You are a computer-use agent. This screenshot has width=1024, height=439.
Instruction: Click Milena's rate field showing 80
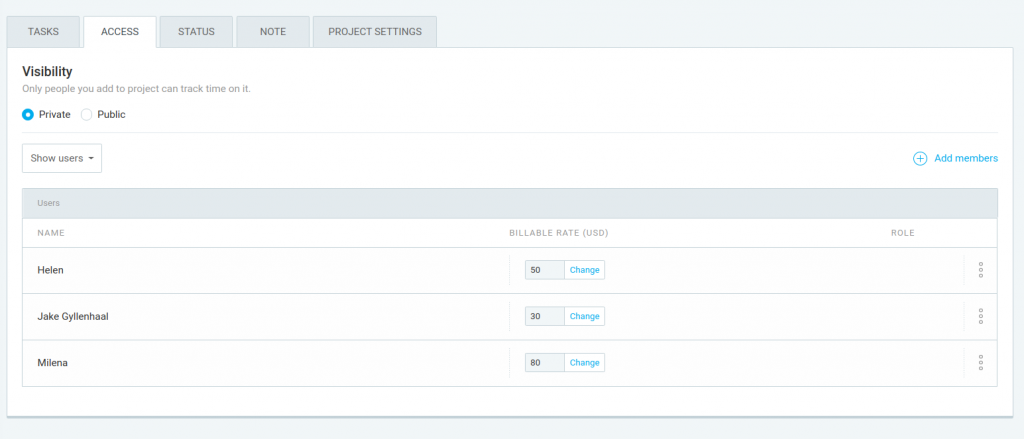(x=545, y=363)
